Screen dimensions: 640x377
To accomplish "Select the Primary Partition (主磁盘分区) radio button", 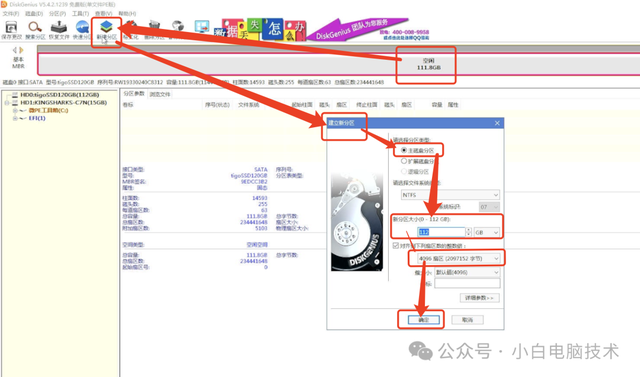I will pos(404,150).
